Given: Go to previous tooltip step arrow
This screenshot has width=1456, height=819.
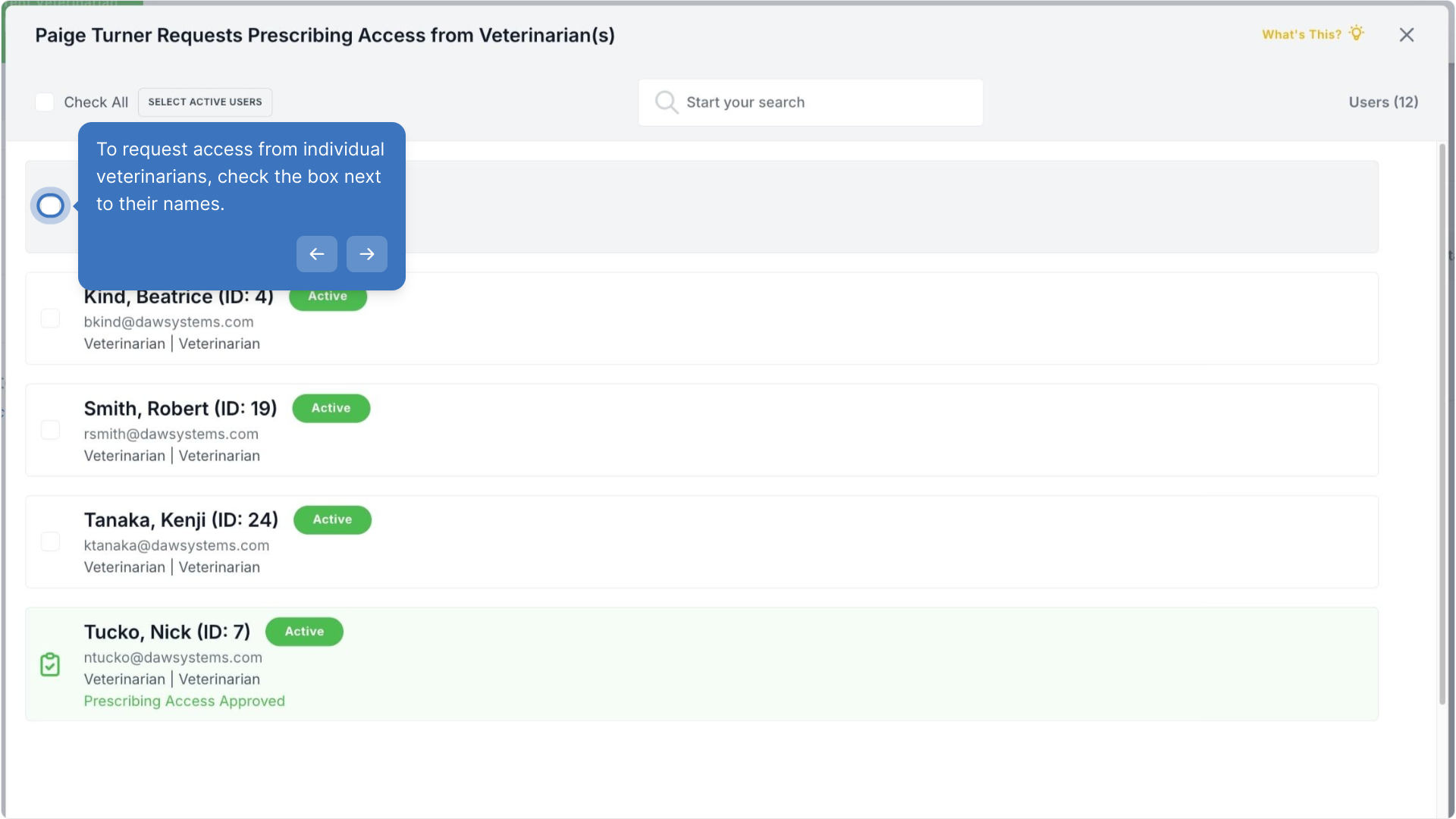Looking at the screenshot, I should [x=317, y=254].
